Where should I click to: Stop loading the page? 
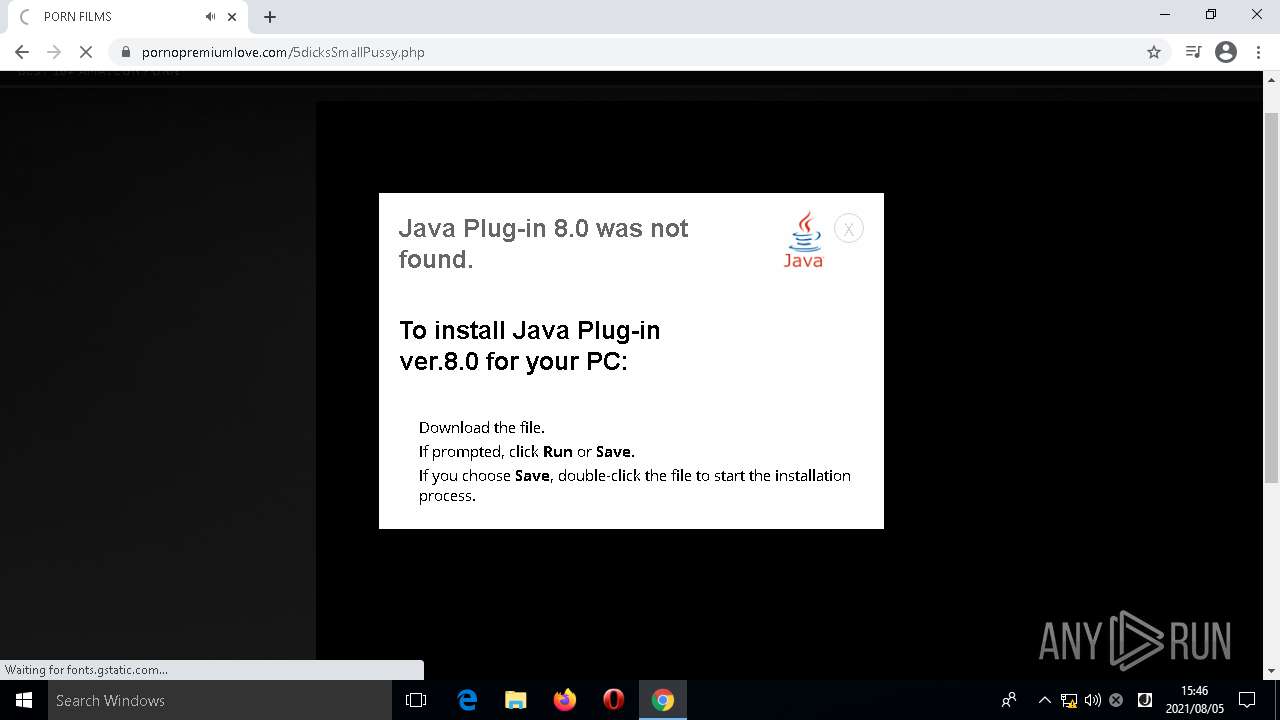[x=86, y=52]
